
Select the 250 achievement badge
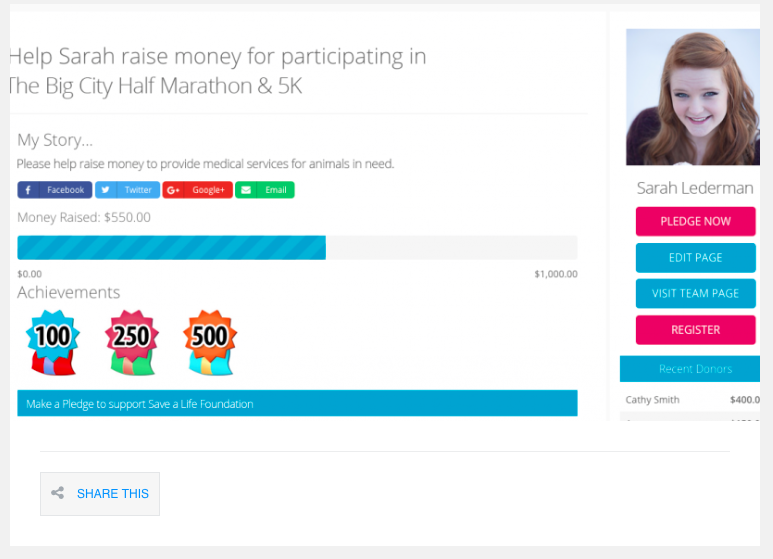click(131, 342)
